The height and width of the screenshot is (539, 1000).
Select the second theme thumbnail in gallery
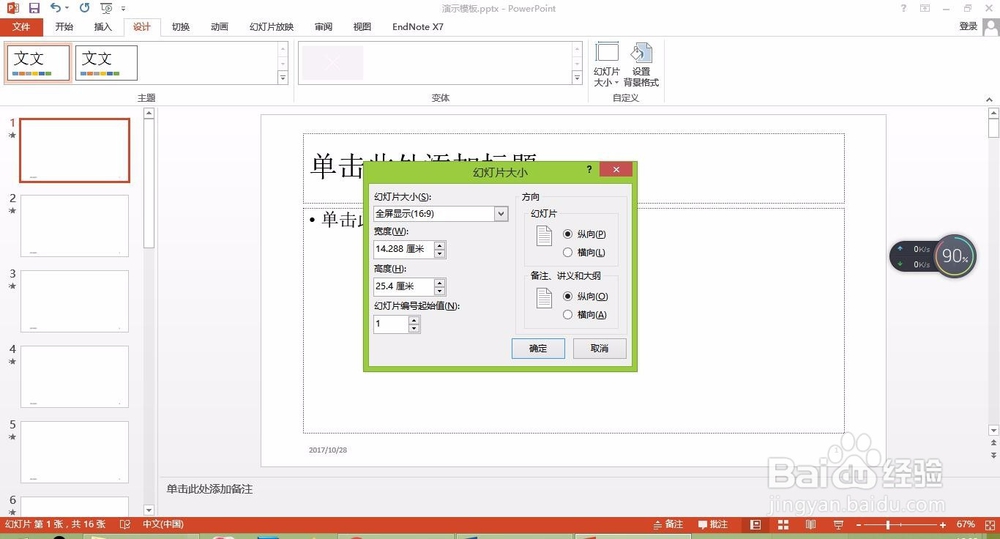point(107,63)
